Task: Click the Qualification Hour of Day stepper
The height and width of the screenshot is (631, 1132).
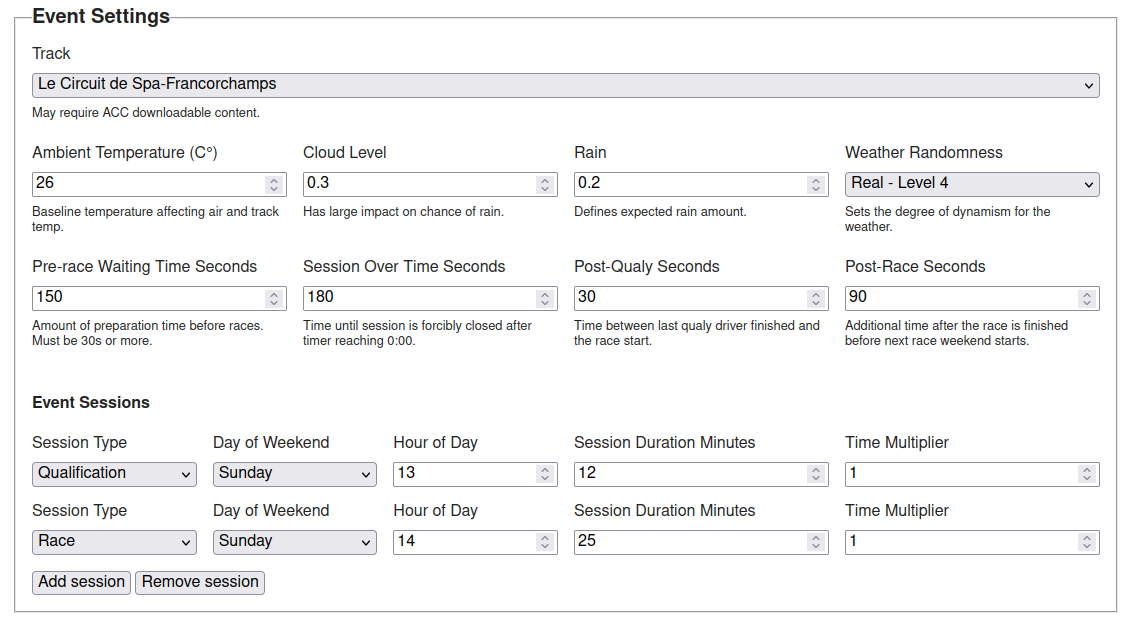Action: pos(544,475)
